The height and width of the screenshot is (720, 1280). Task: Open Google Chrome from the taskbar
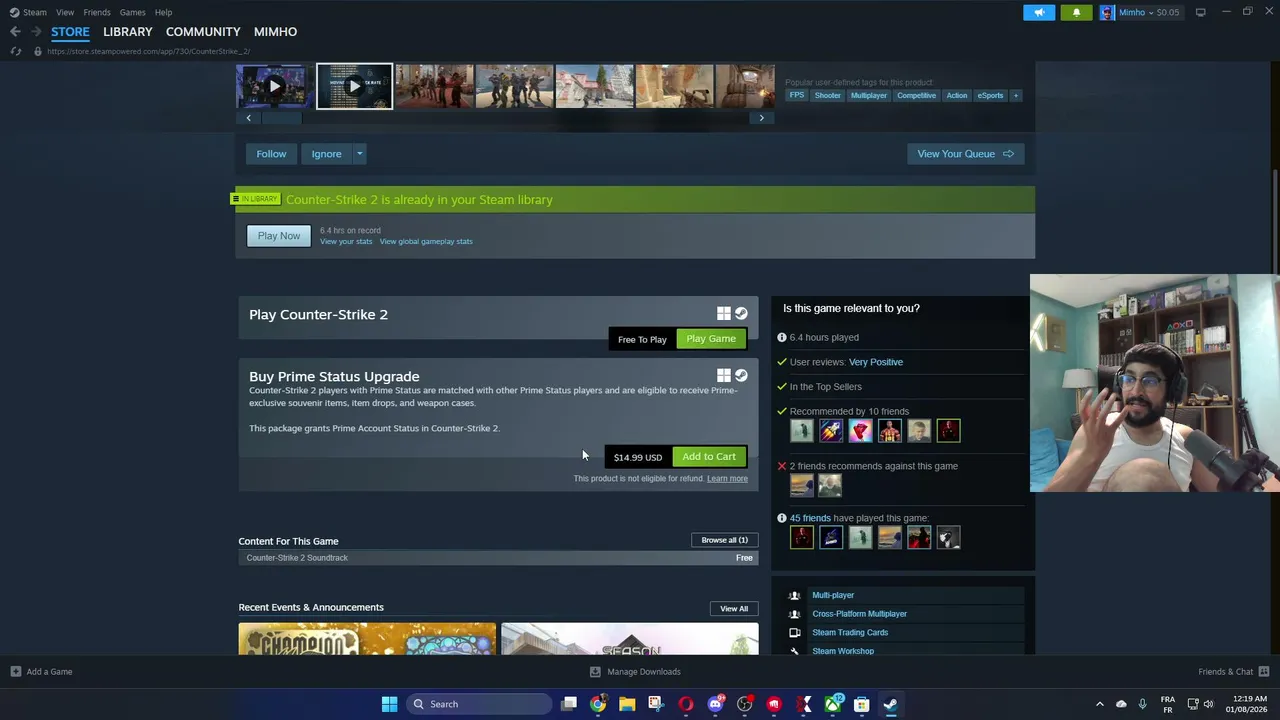click(598, 704)
